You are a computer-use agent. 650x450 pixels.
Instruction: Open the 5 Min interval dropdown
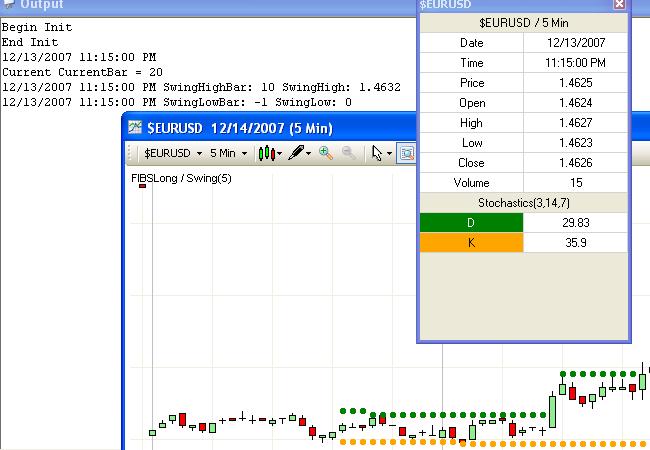[228, 153]
